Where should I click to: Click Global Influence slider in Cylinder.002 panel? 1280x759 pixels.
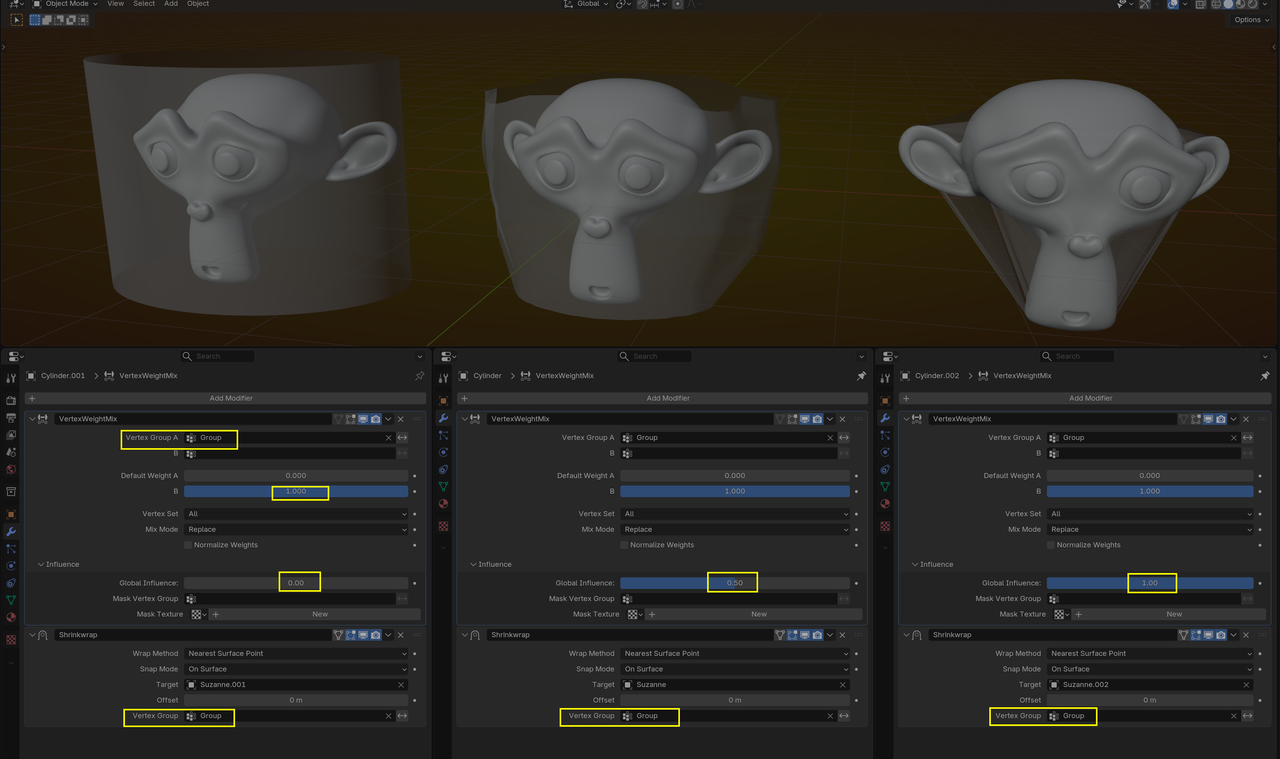click(x=1150, y=583)
